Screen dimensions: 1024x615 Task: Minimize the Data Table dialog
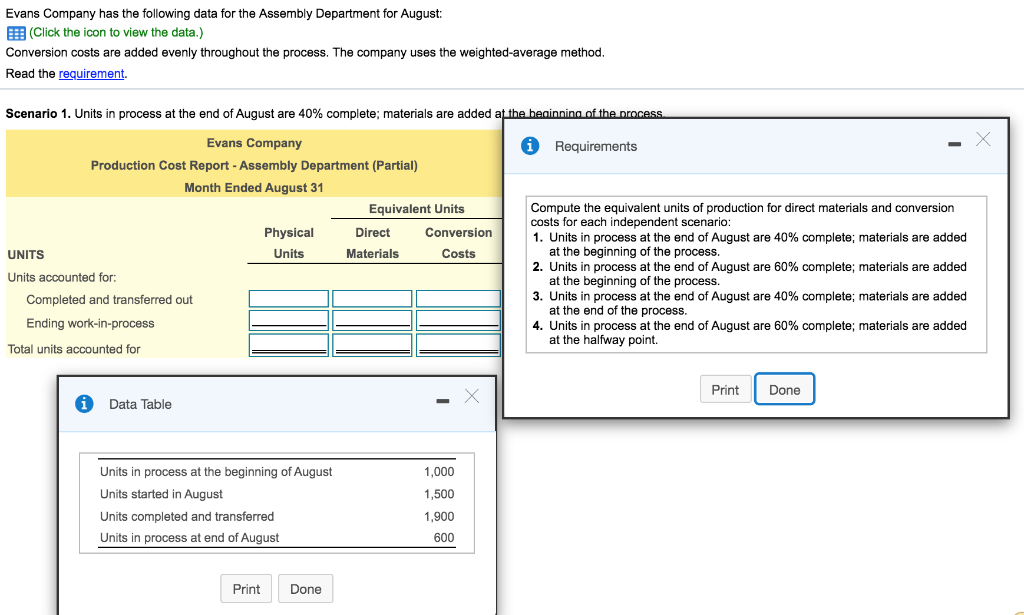(x=443, y=401)
